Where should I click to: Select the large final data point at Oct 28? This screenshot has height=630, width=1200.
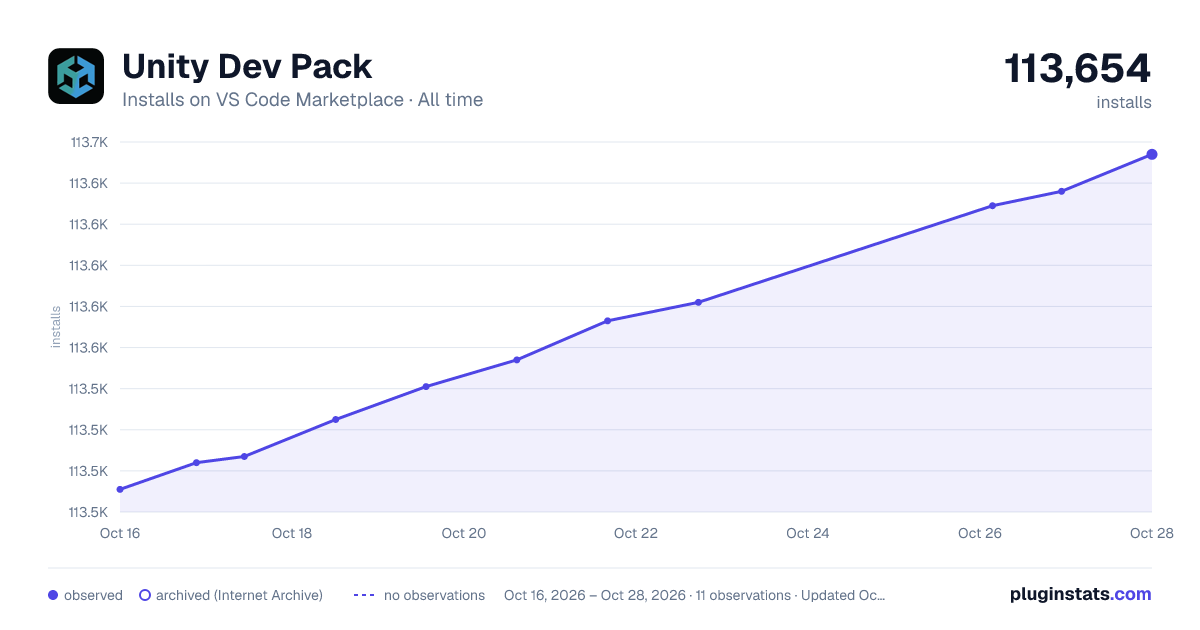(1152, 154)
